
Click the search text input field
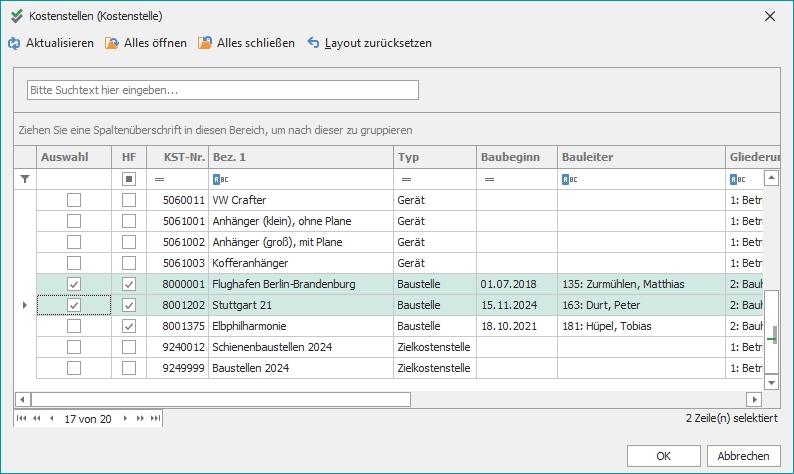[222, 90]
